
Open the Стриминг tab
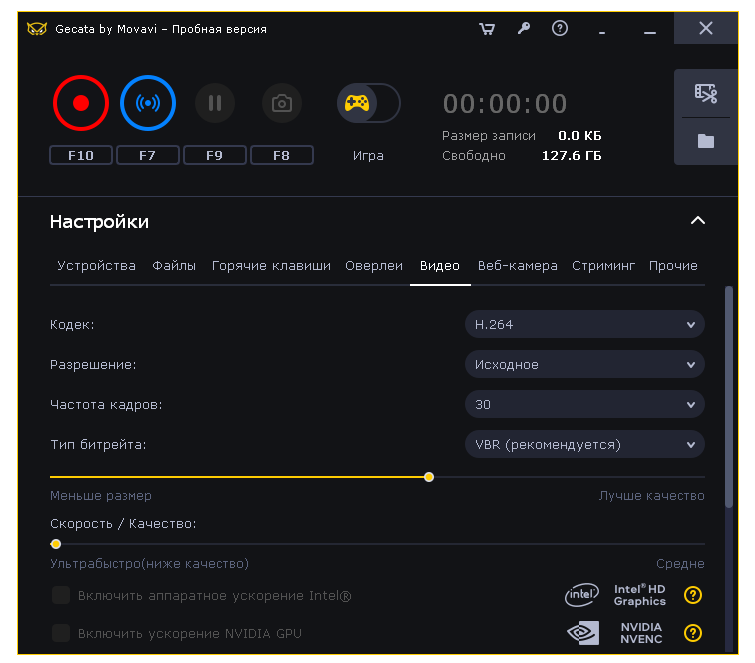point(603,266)
